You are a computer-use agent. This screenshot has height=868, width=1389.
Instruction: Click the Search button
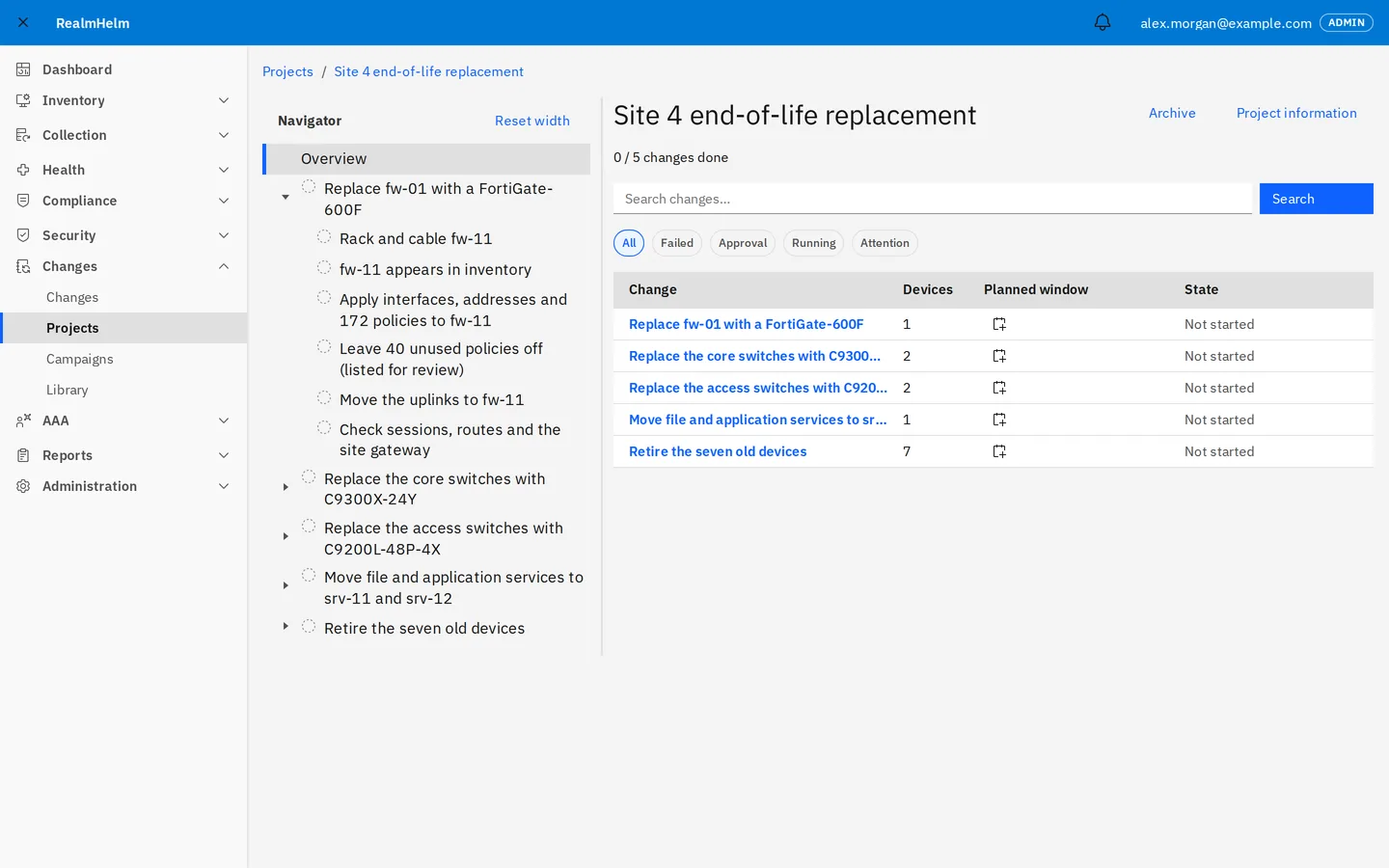coord(1316,199)
